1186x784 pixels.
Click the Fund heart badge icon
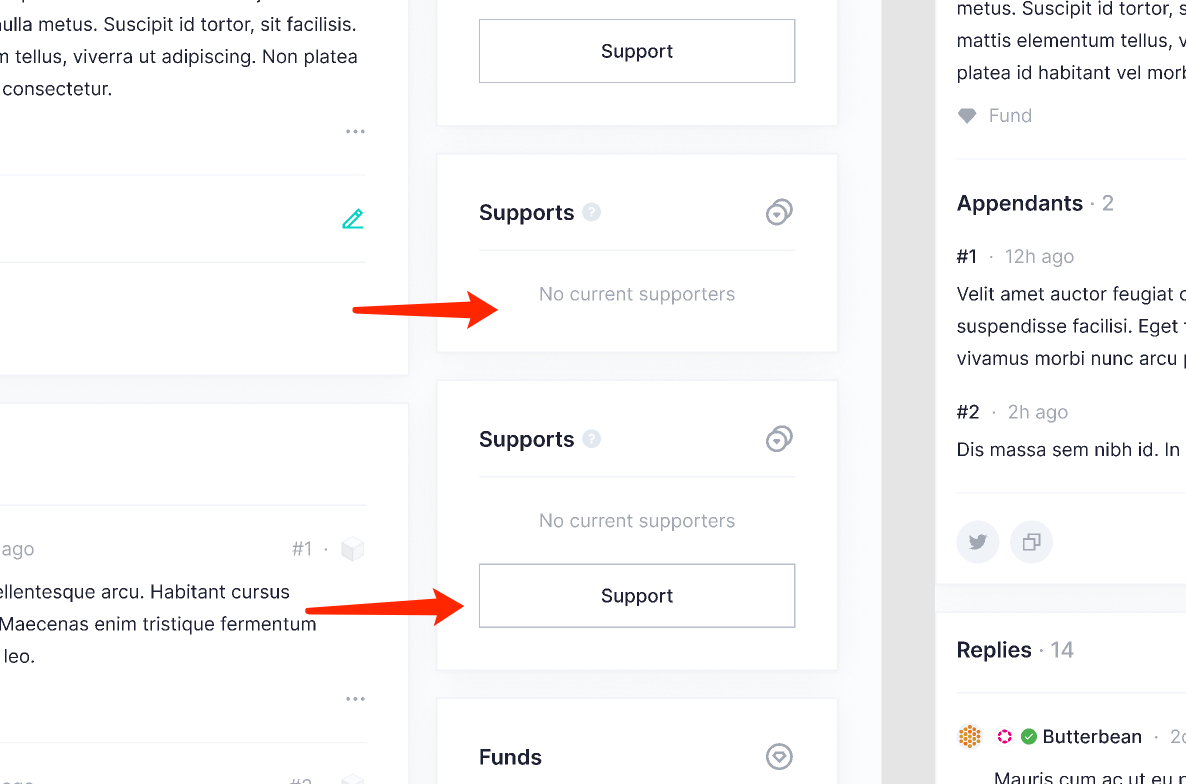[966, 115]
